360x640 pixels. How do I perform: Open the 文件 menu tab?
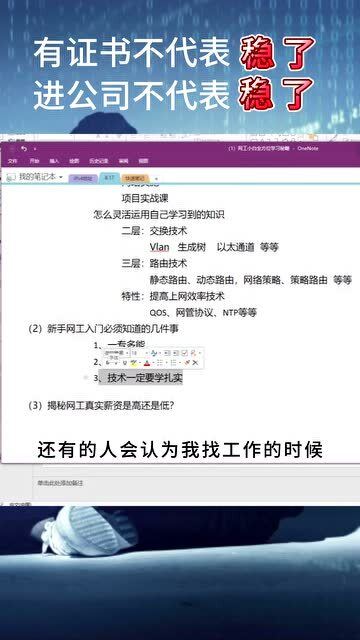tap(13, 161)
